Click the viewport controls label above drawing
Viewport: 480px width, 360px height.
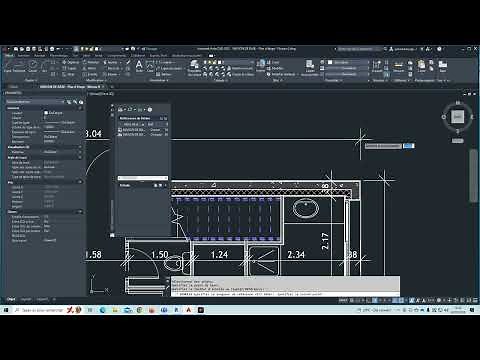[102, 94]
